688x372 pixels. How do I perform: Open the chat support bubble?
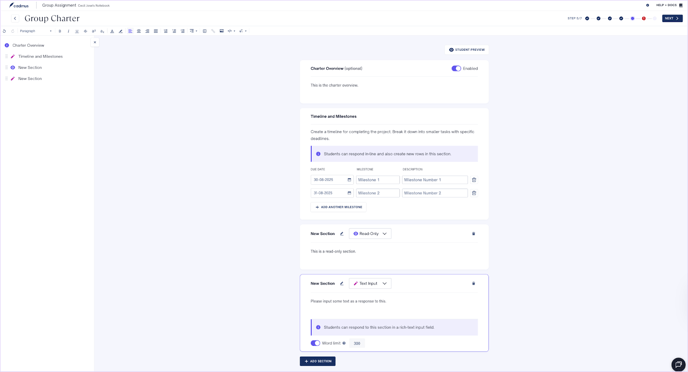(678, 364)
